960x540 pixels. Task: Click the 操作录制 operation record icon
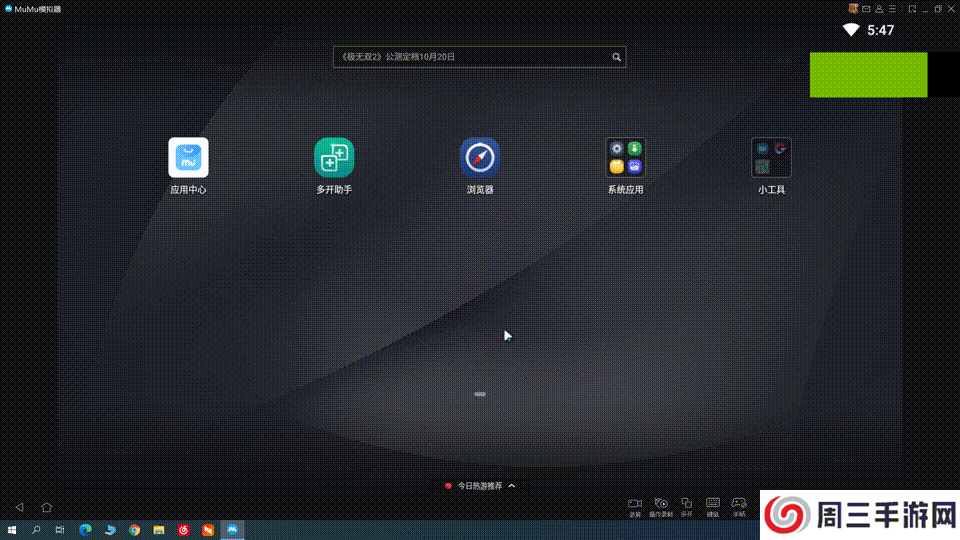tap(660, 504)
